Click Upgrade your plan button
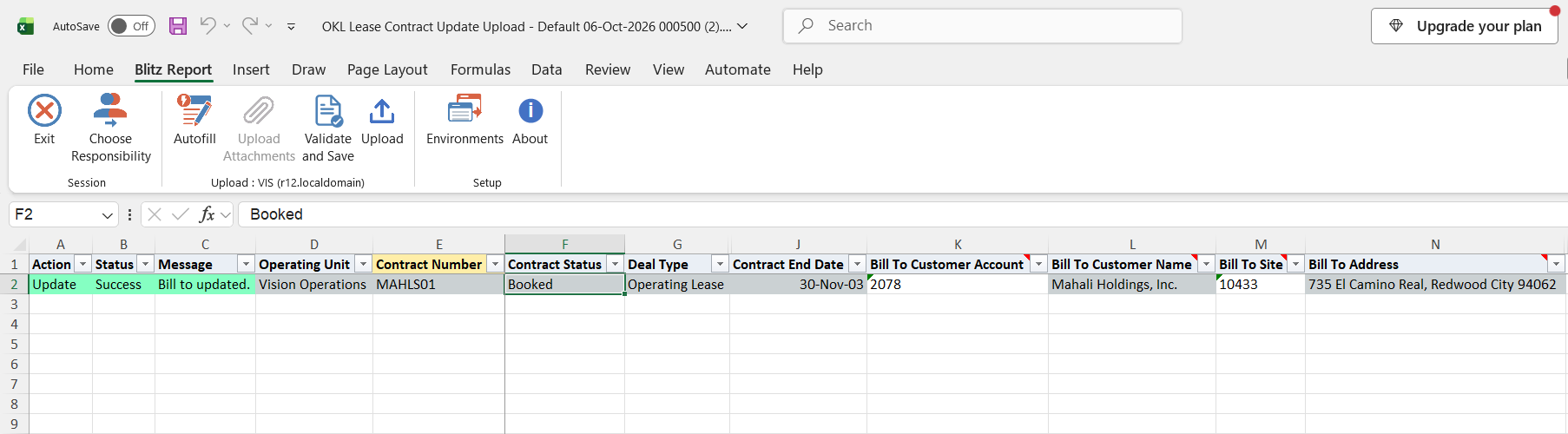The image size is (1568, 434). [1465, 26]
